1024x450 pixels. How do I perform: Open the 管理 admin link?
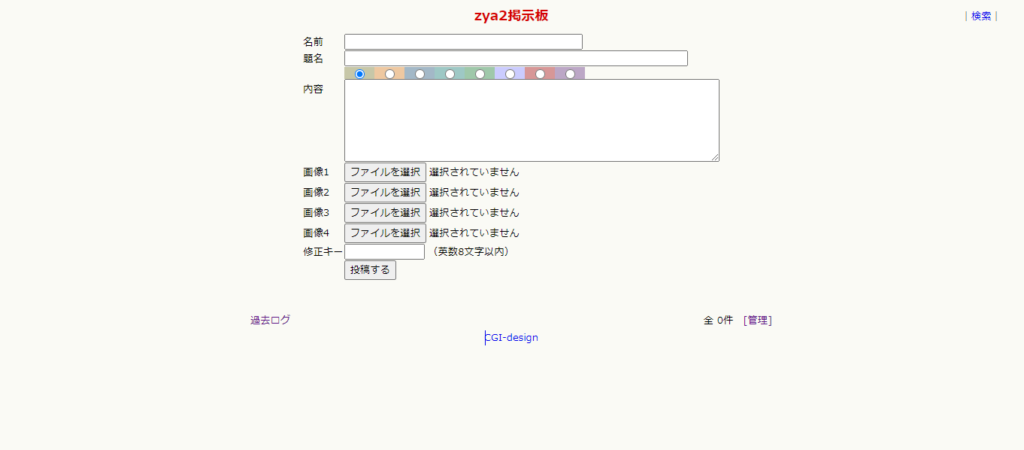point(758,320)
